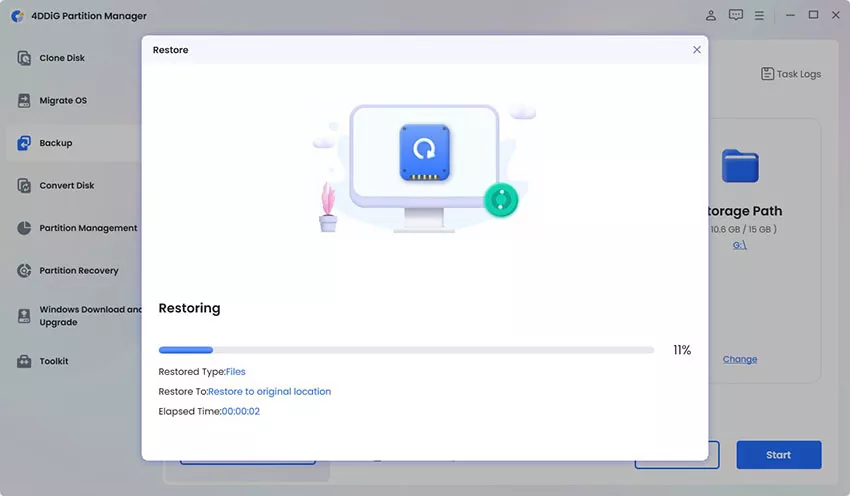The height and width of the screenshot is (496, 850).
Task: Open the Toolkit briefcase icon
Action: point(24,361)
